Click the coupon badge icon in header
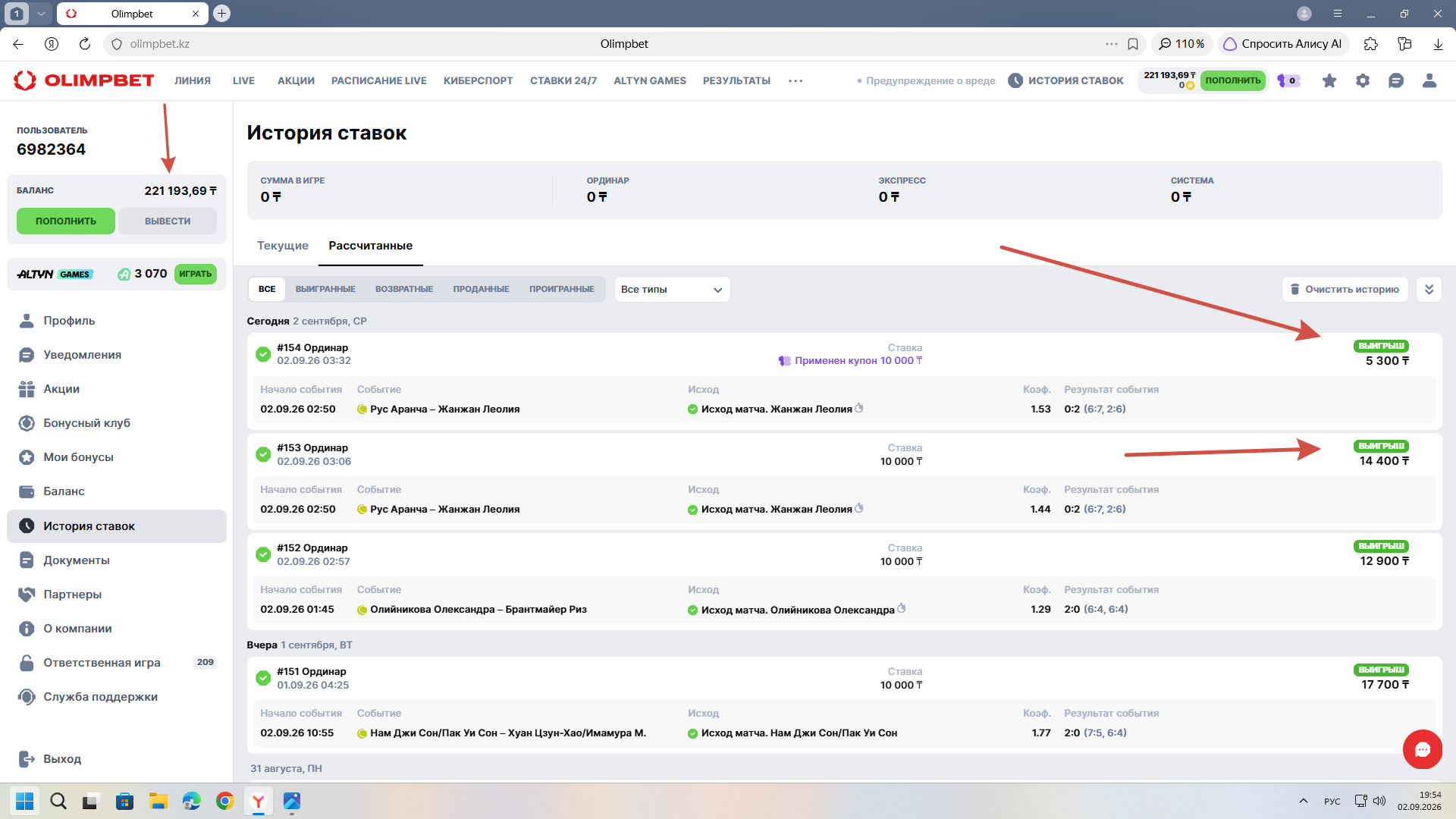This screenshot has width=1456, height=819. click(1288, 80)
